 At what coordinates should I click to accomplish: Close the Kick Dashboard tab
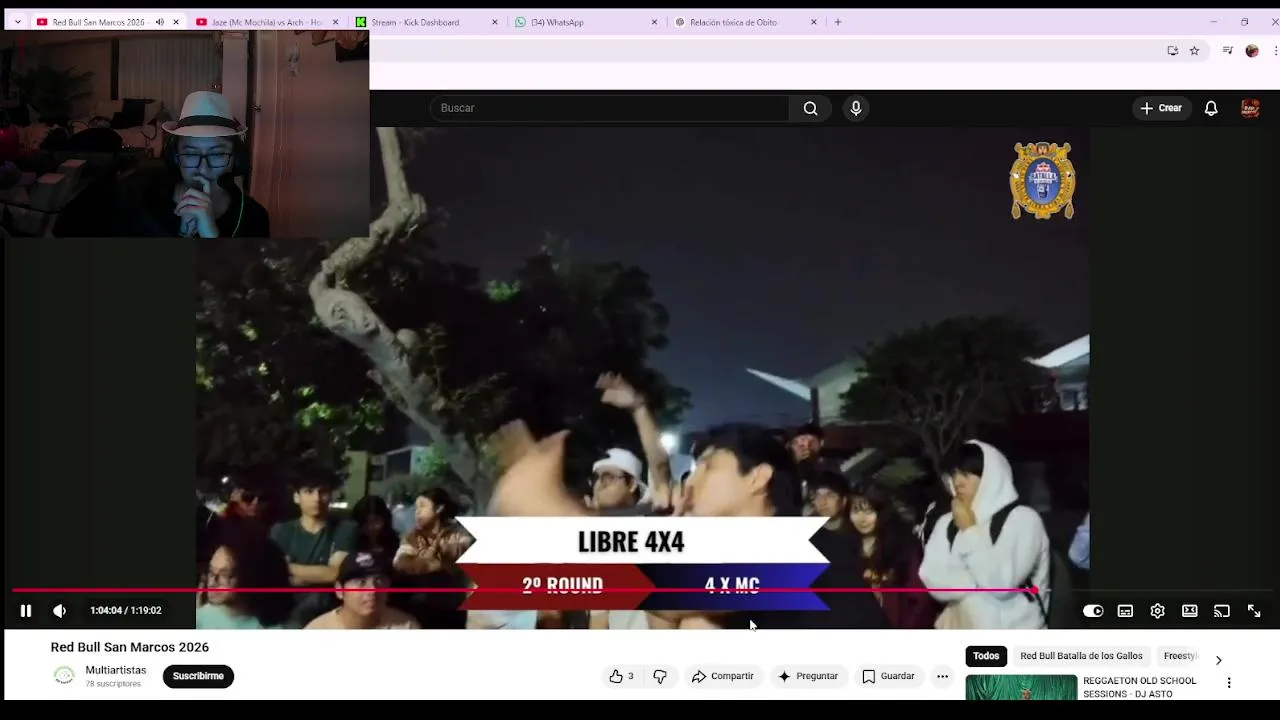click(x=494, y=22)
